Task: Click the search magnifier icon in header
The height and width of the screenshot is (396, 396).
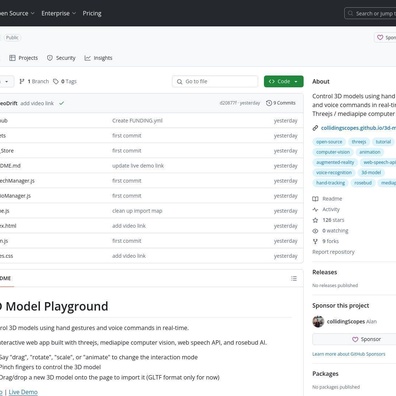Action: pos(350,14)
